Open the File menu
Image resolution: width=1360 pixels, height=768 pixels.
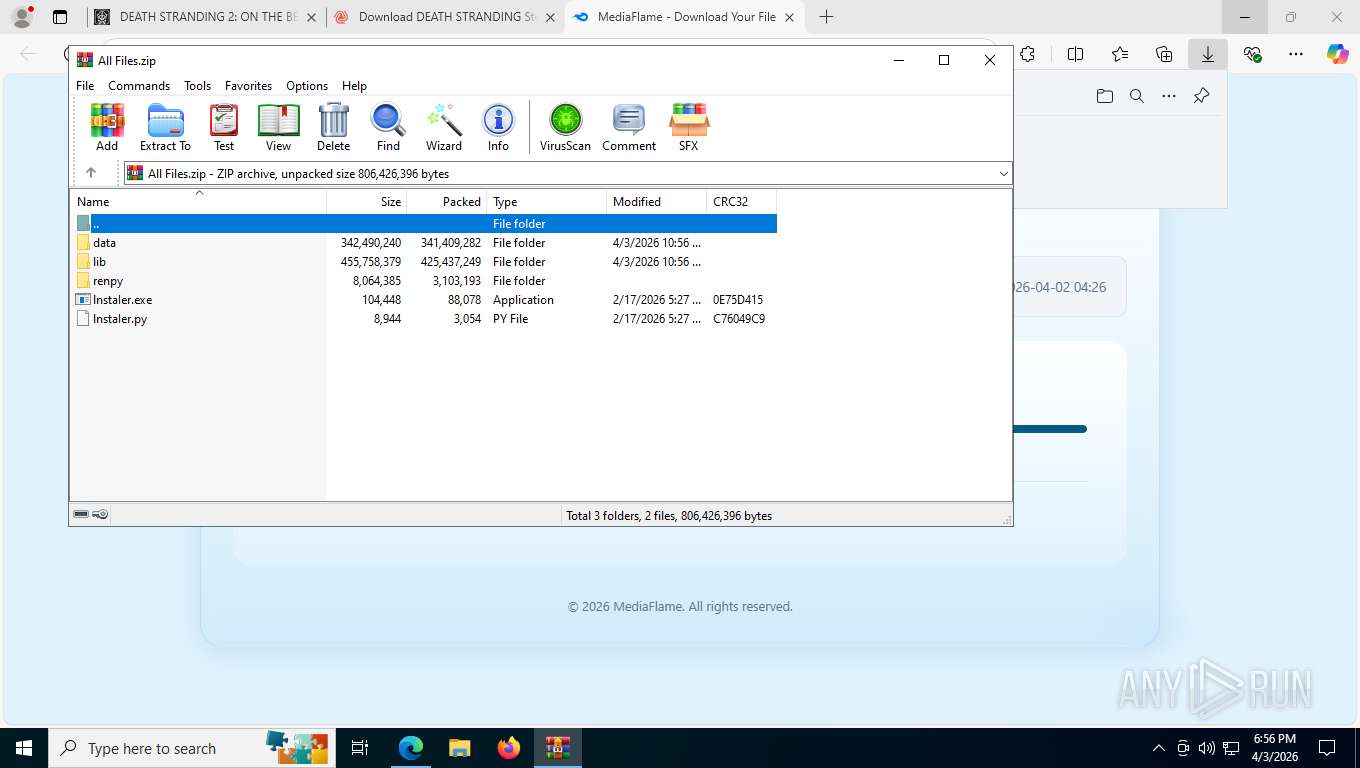tap(85, 86)
